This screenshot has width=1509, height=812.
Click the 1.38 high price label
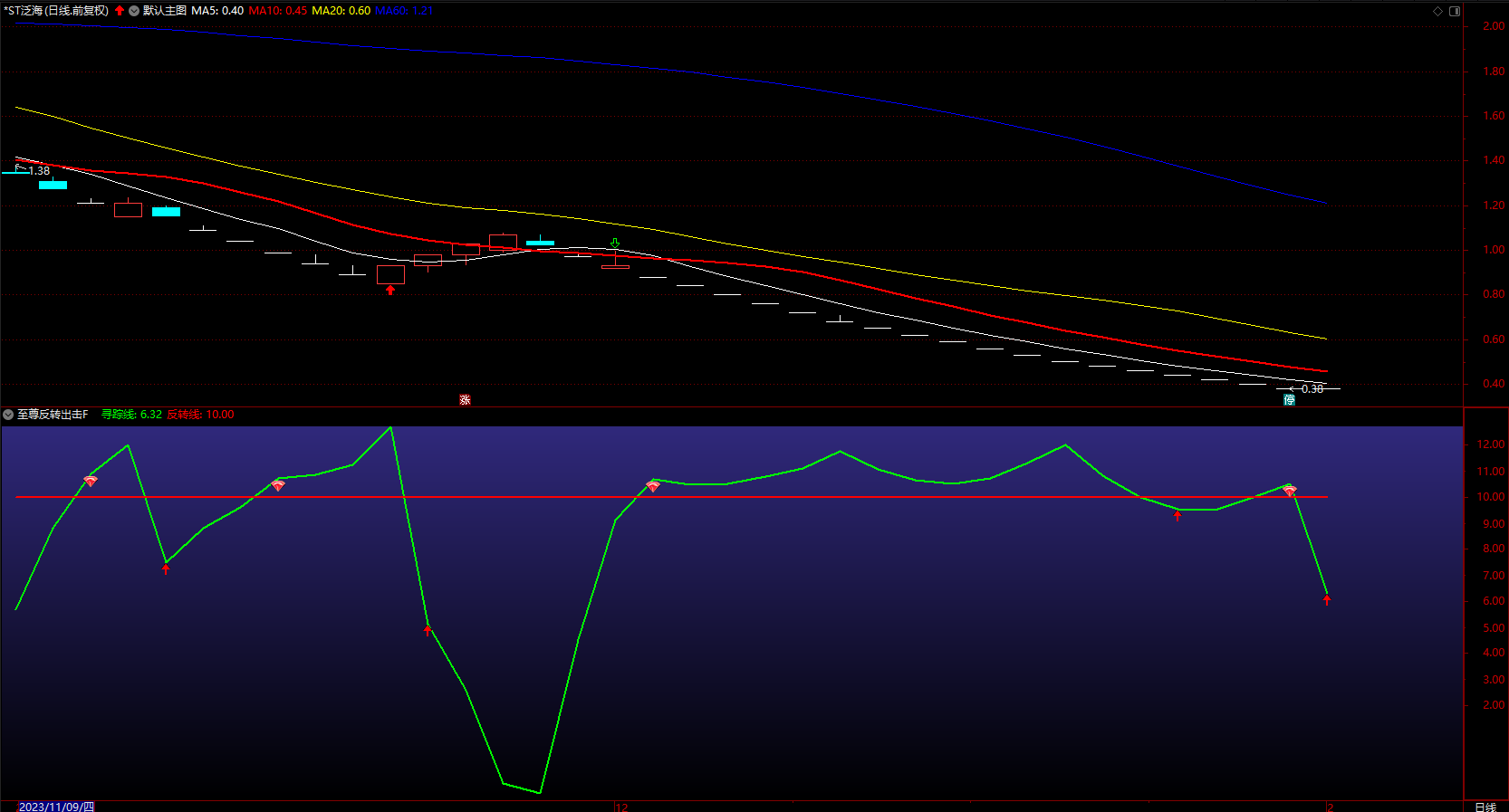click(x=39, y=171)
